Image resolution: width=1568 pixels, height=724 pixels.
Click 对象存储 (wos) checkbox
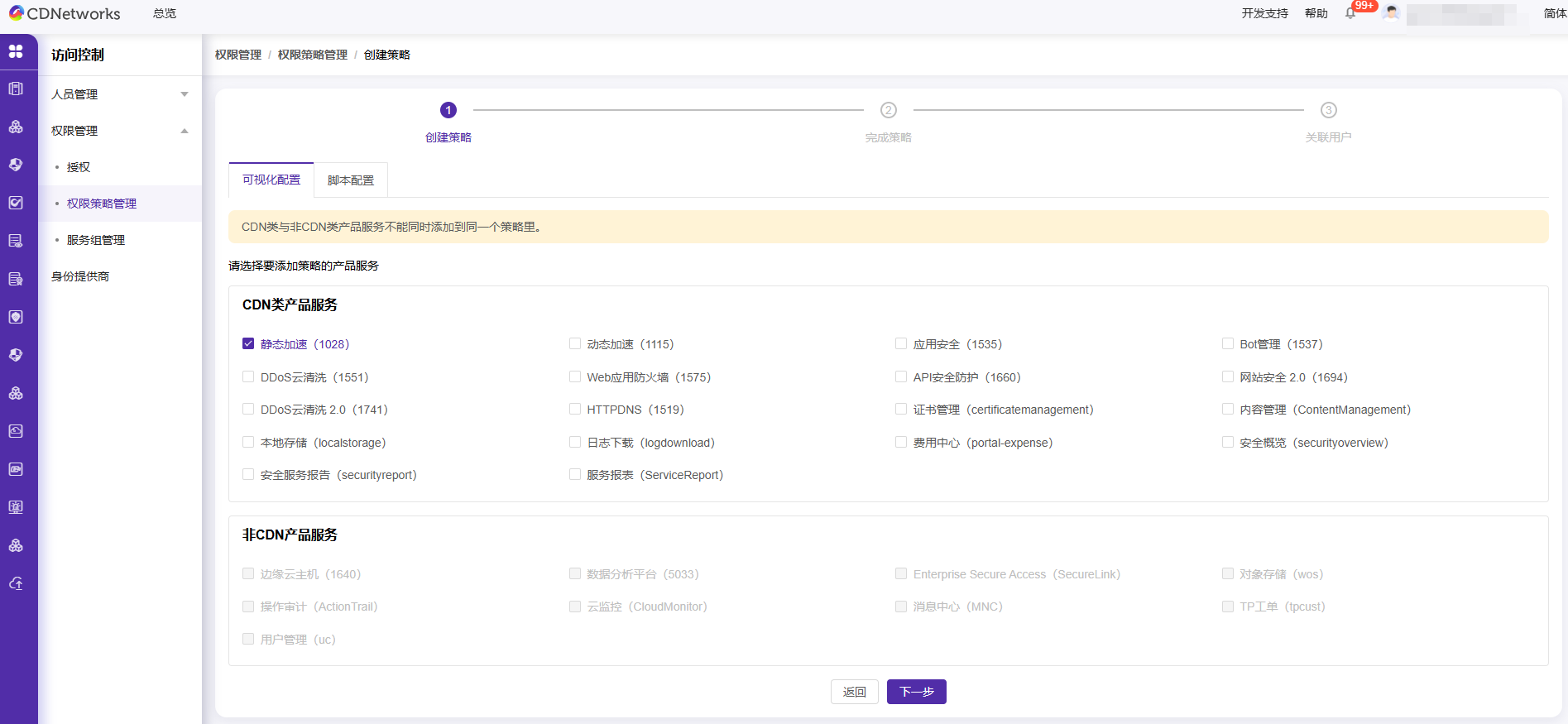[x=1228, y=573]
